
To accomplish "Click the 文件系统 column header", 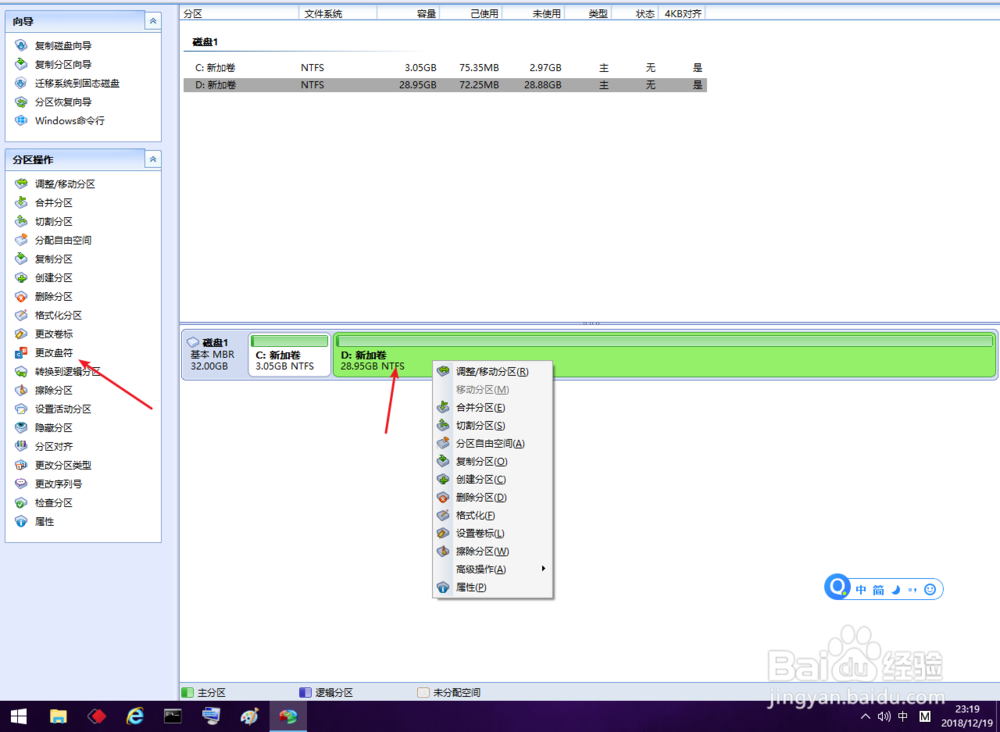I will [337, 13].
